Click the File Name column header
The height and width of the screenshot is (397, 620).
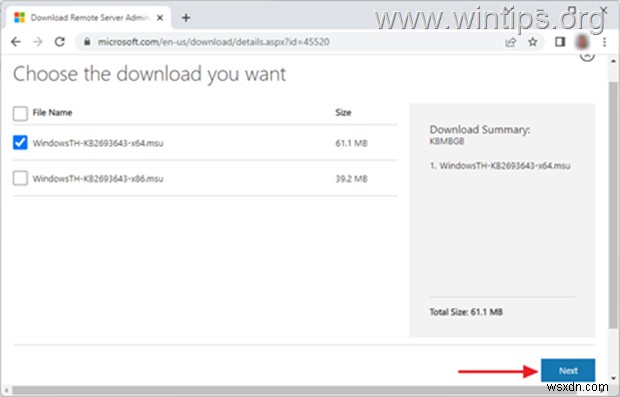[52, 113]
